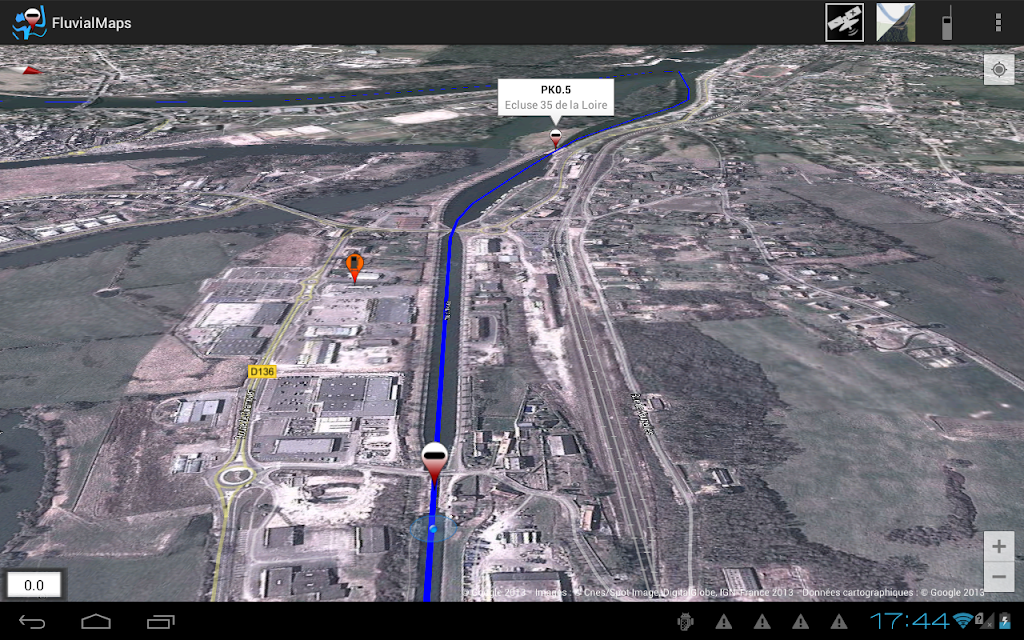Switch map and satellite layer view

click(895, 22)
